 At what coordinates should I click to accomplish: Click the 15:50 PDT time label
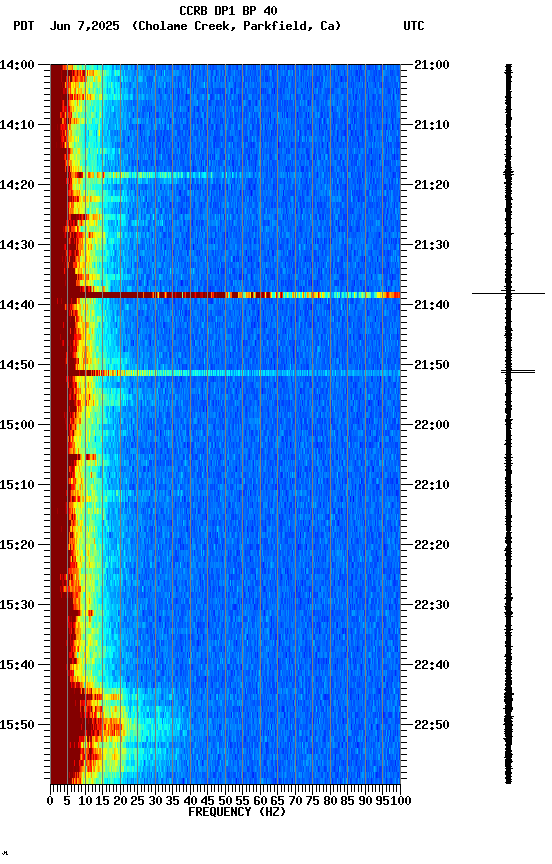click(x=17, y=725)
